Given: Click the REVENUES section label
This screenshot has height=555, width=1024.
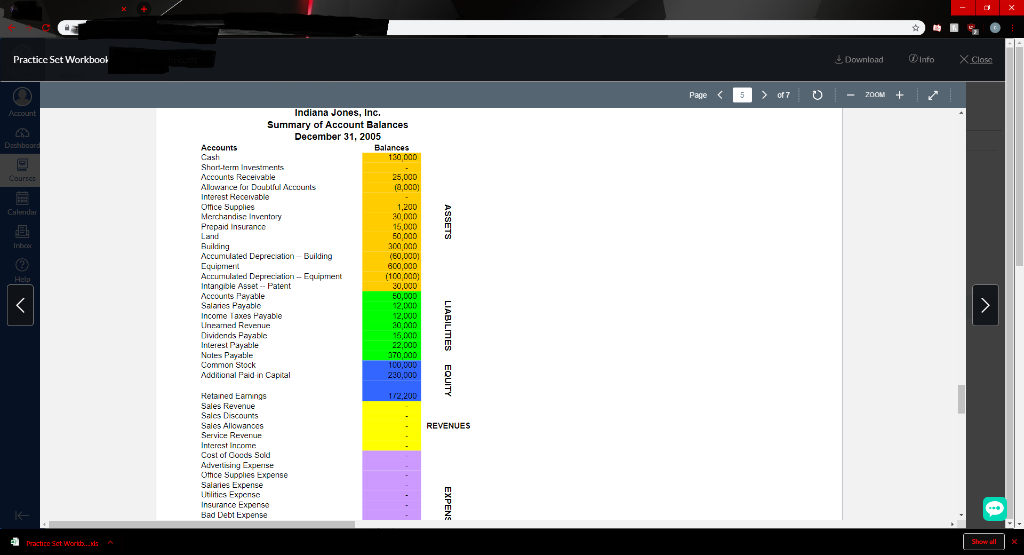Looking at the screenshot, I should pyautogui.click(x=448, y=426).
